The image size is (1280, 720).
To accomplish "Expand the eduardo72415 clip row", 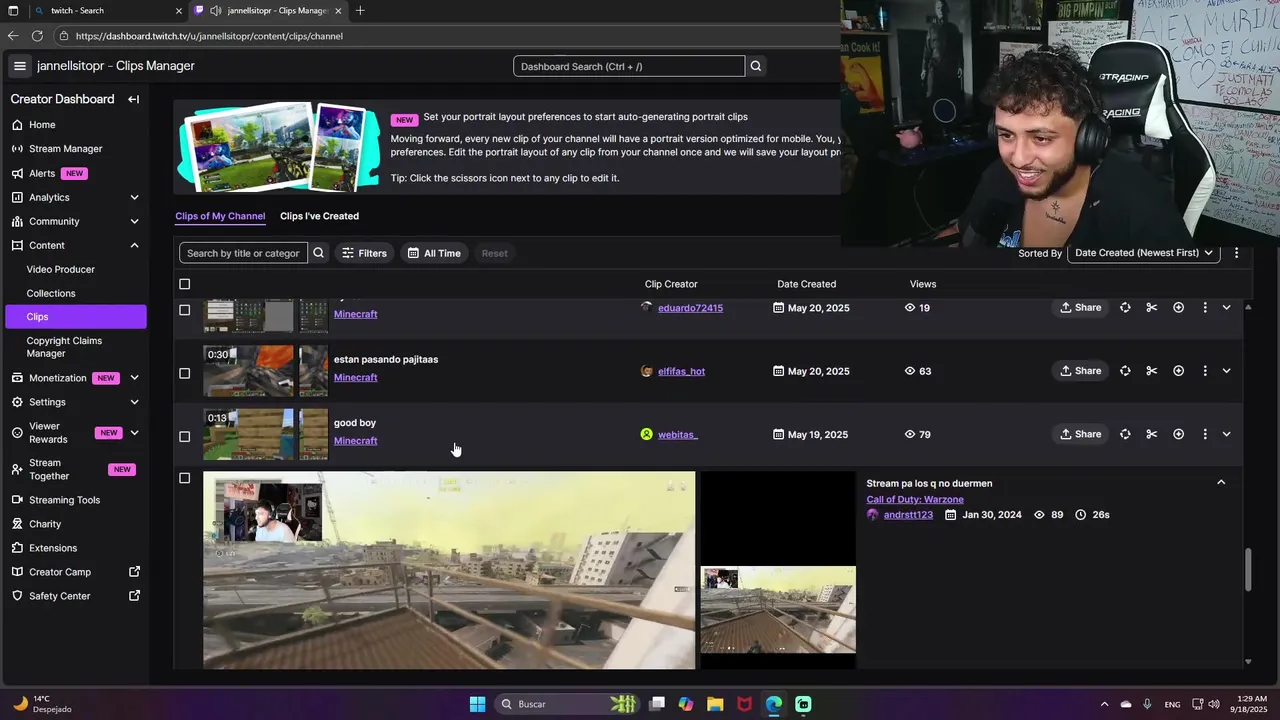I will 1226,307.
